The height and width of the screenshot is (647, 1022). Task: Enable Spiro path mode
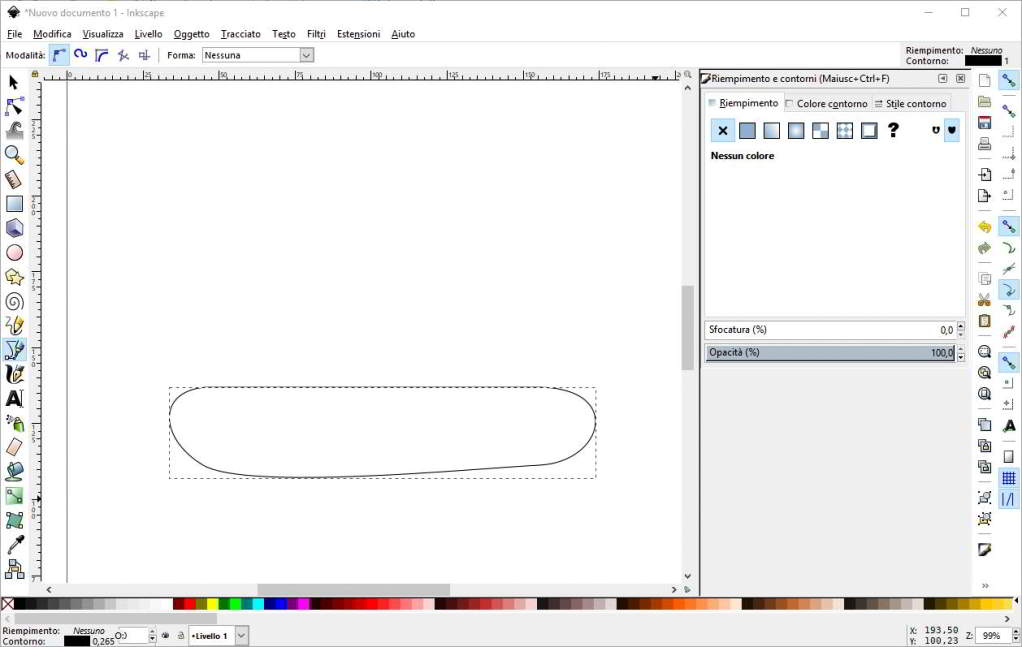(79, 55)
